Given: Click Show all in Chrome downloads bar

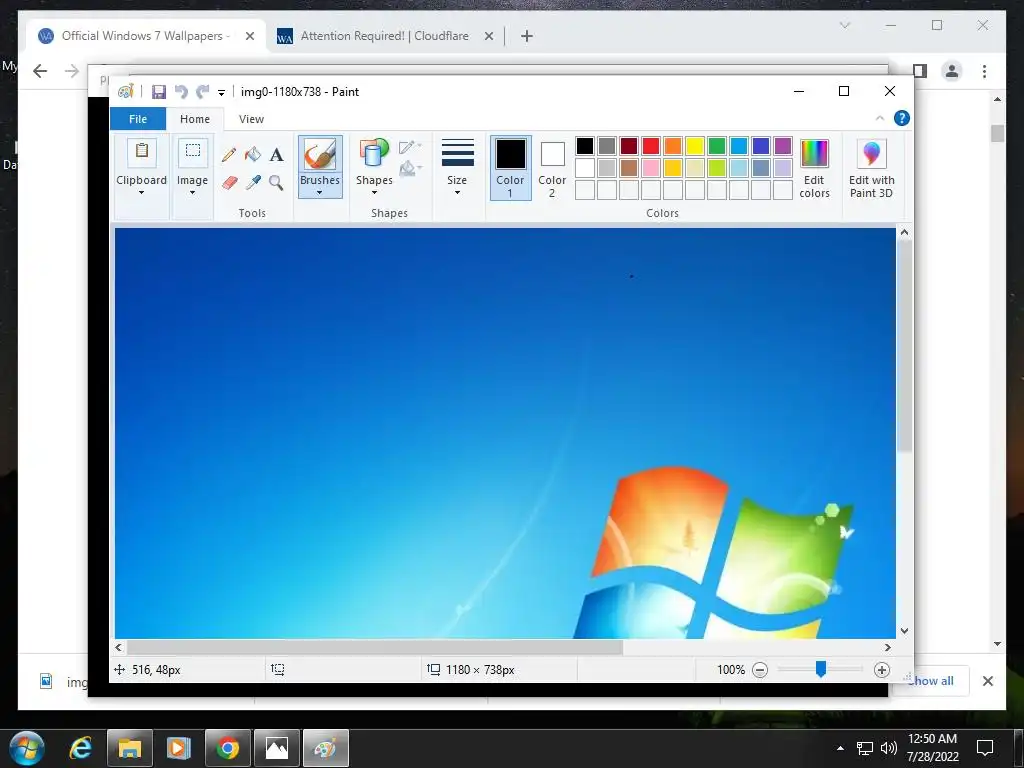Looking at the screenshot, I should point(930,680).
